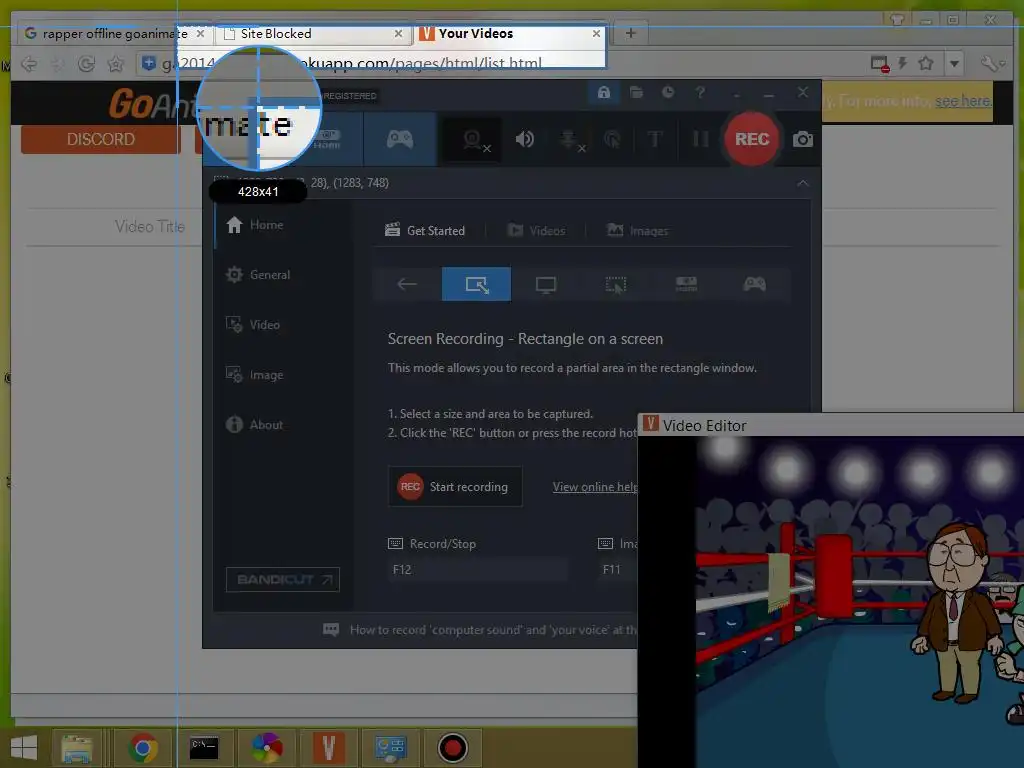Viewport: 1024px width, 768px height.
Task: Bookmark page with star in right browser toolbar
Action: click(925, 63)
